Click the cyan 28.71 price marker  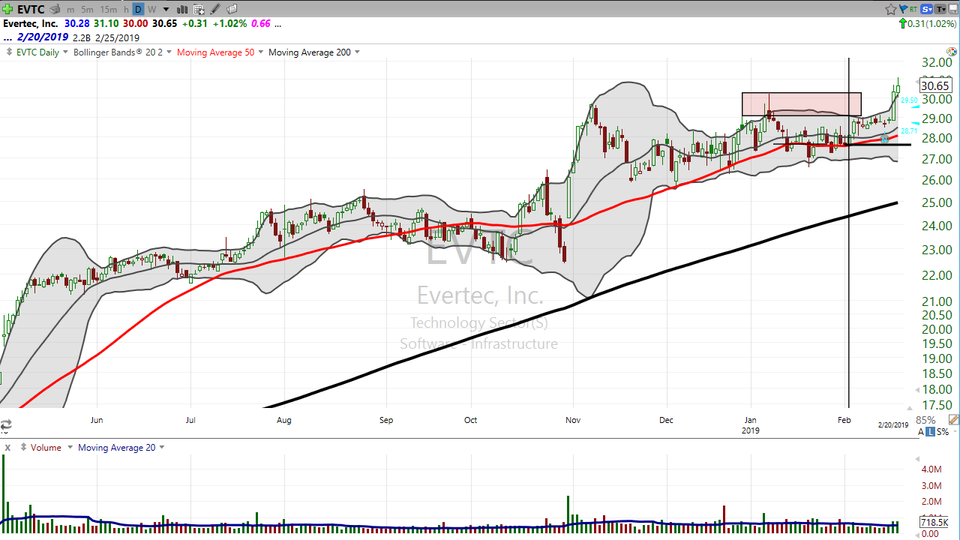tap(909, 131)
